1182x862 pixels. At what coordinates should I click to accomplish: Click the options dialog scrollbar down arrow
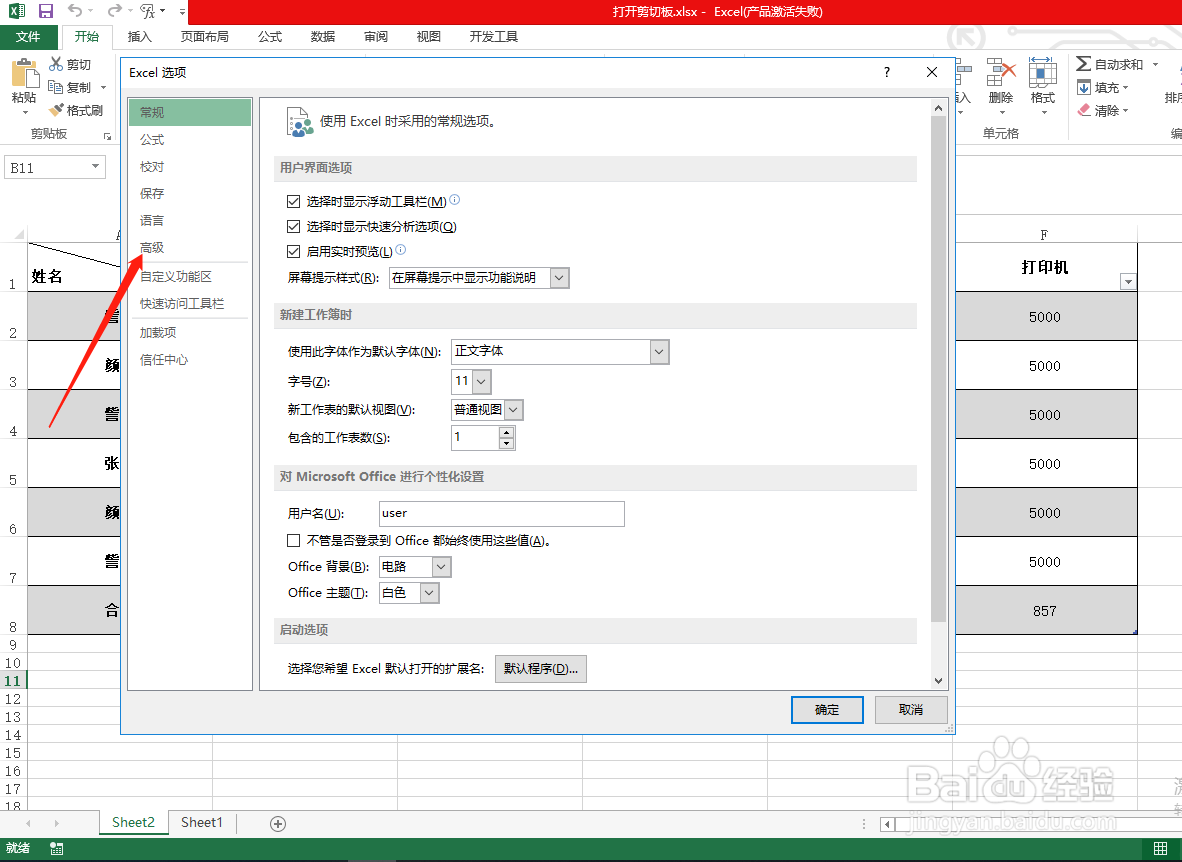pyautogui.click(x=939, y=680)
